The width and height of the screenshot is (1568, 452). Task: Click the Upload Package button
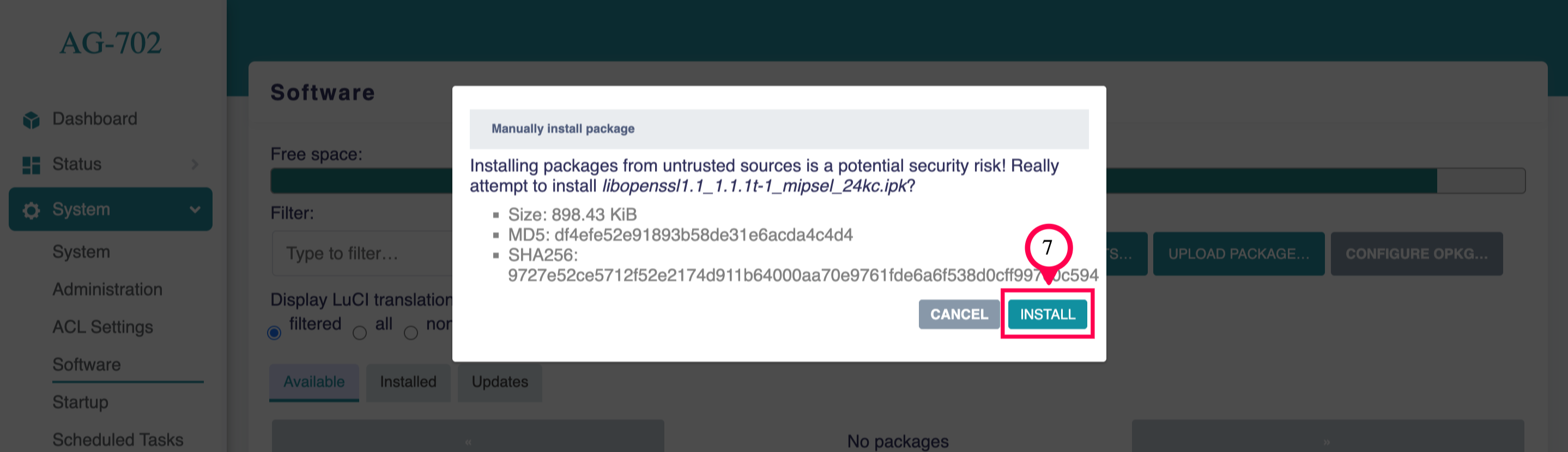pos(1238,254)
